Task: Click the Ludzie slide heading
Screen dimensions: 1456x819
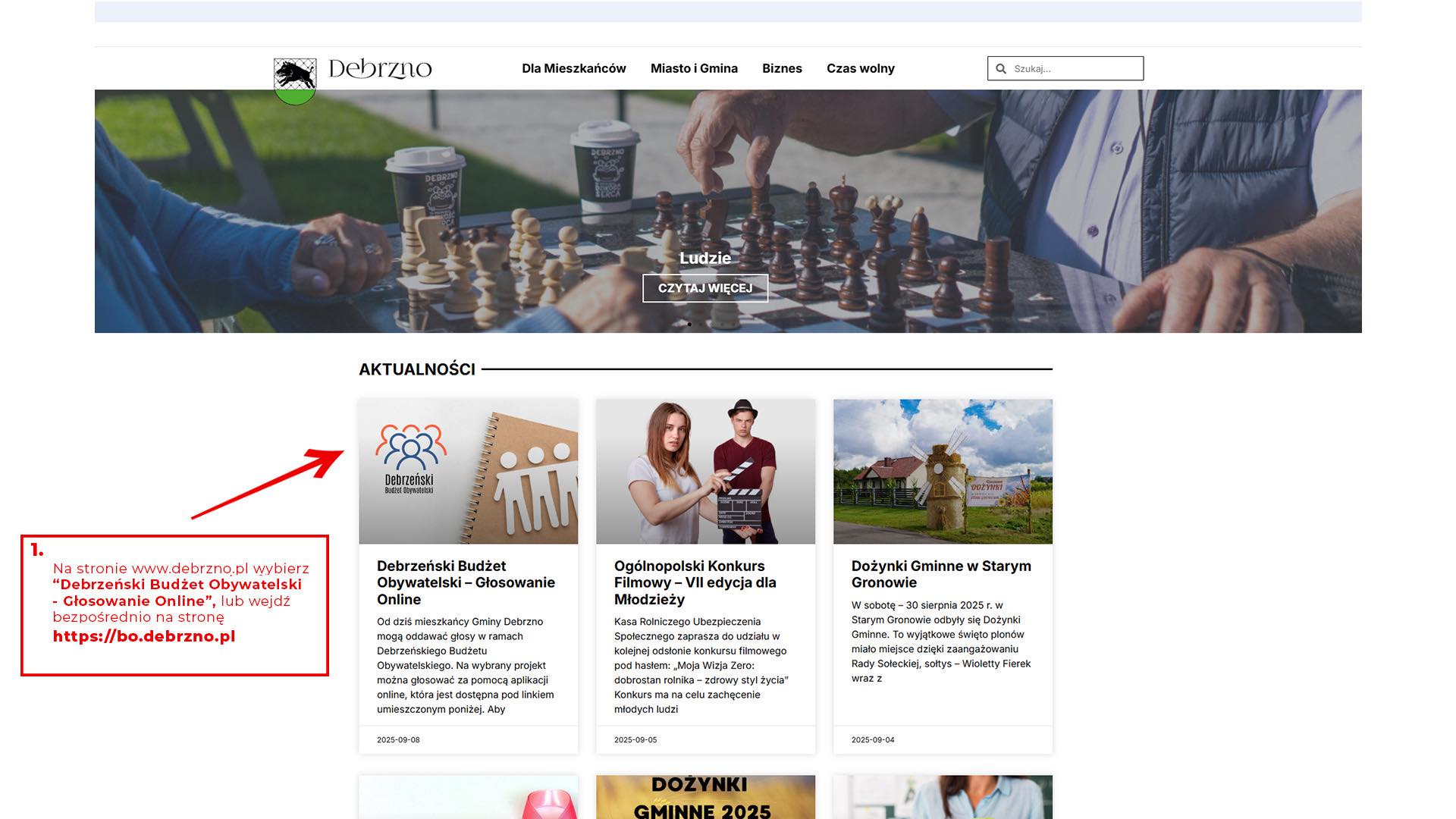Action: pos(705,258)
